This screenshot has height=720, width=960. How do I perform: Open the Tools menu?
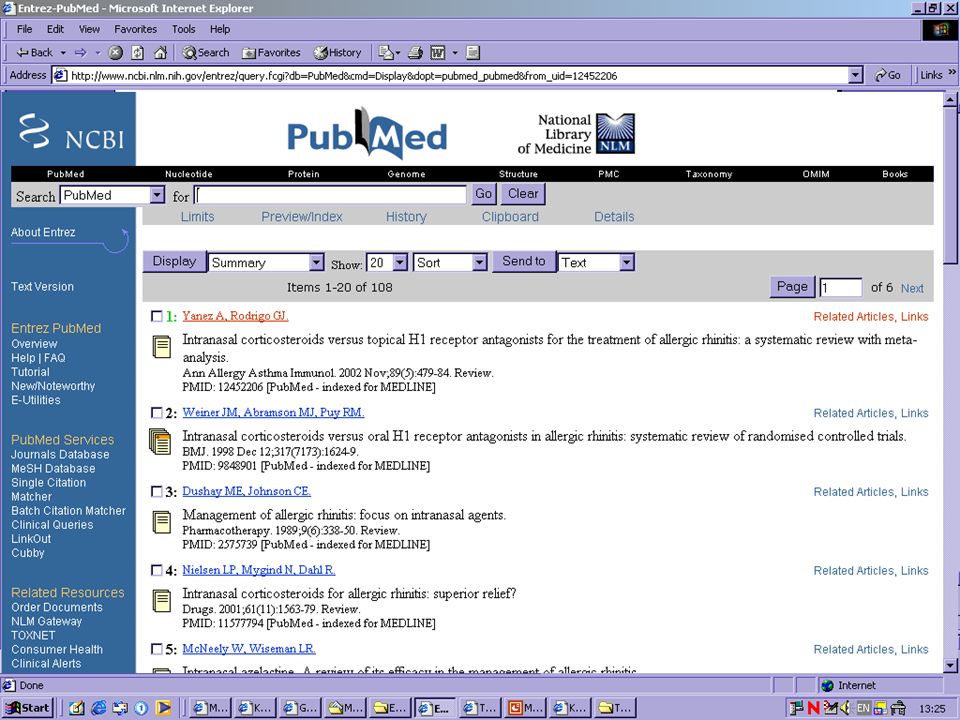[183, 29]
